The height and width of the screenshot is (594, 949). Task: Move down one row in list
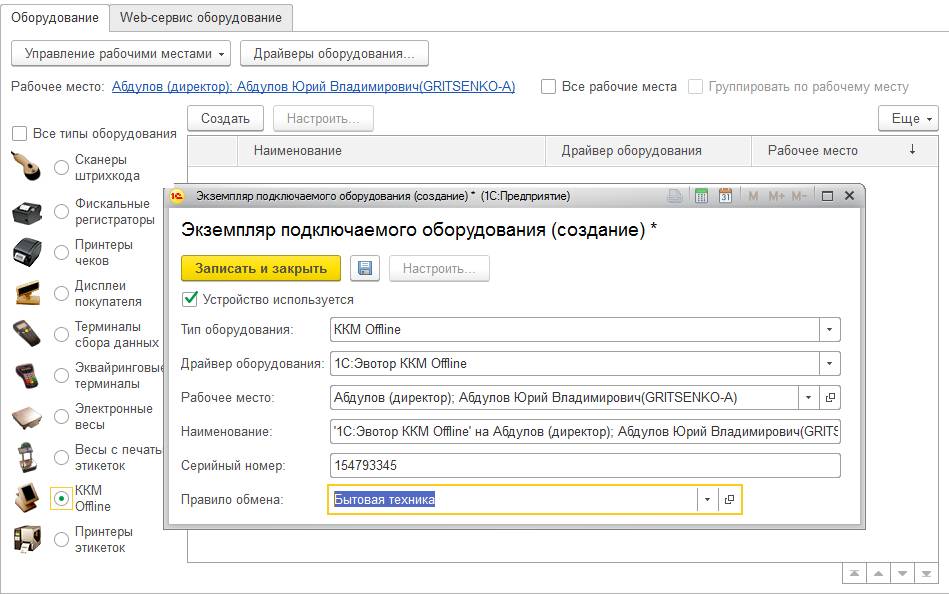tap(902, 573)
